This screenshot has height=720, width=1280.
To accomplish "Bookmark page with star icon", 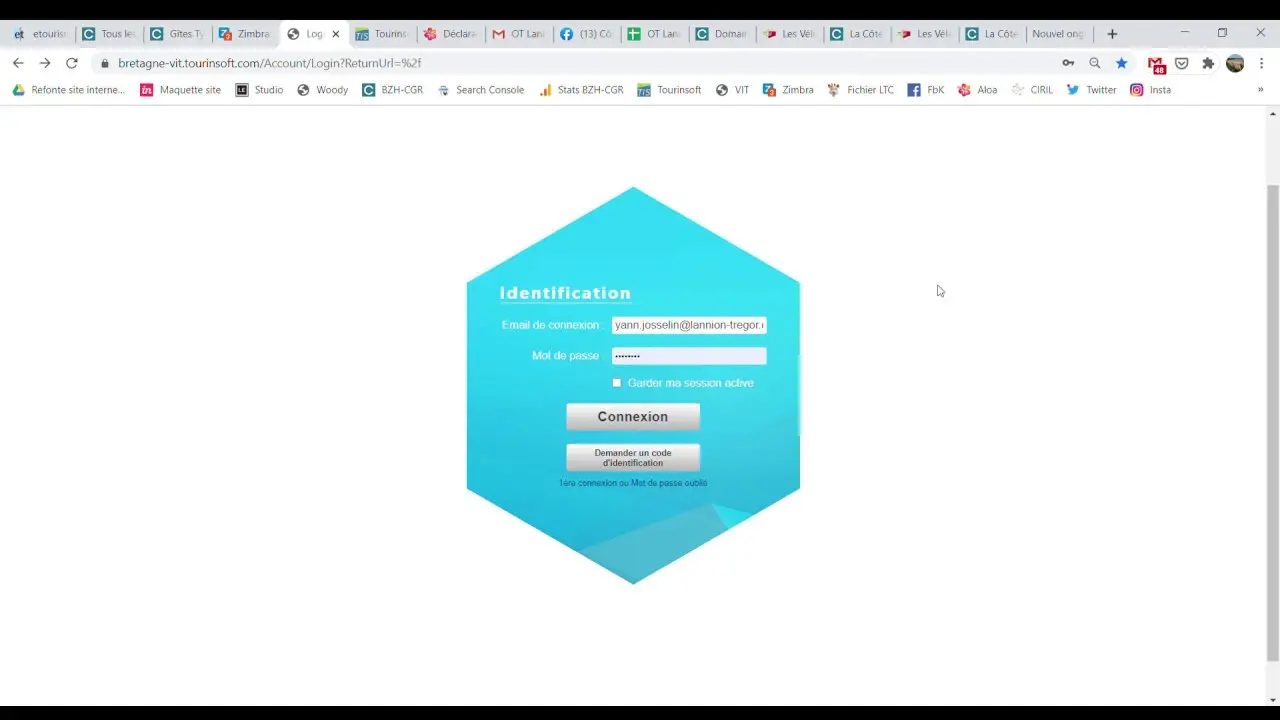I will [x=1122, y=63].
